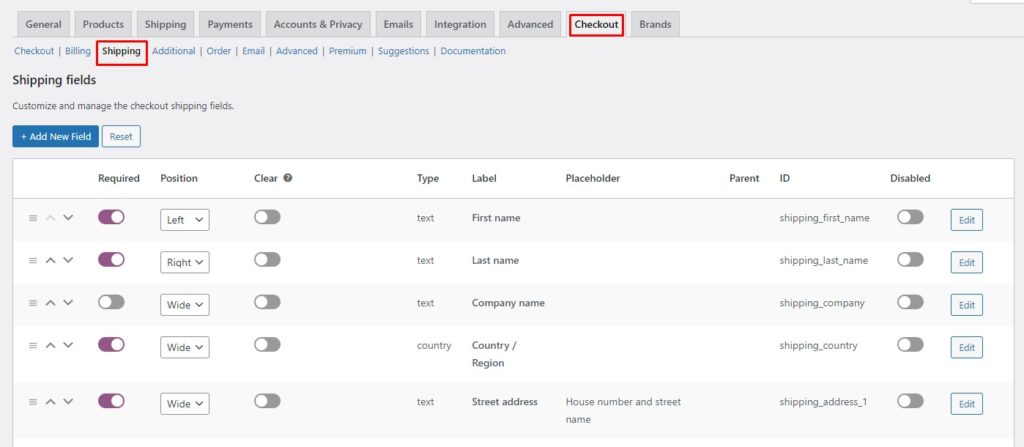Click the Reset button

[121, 137]
